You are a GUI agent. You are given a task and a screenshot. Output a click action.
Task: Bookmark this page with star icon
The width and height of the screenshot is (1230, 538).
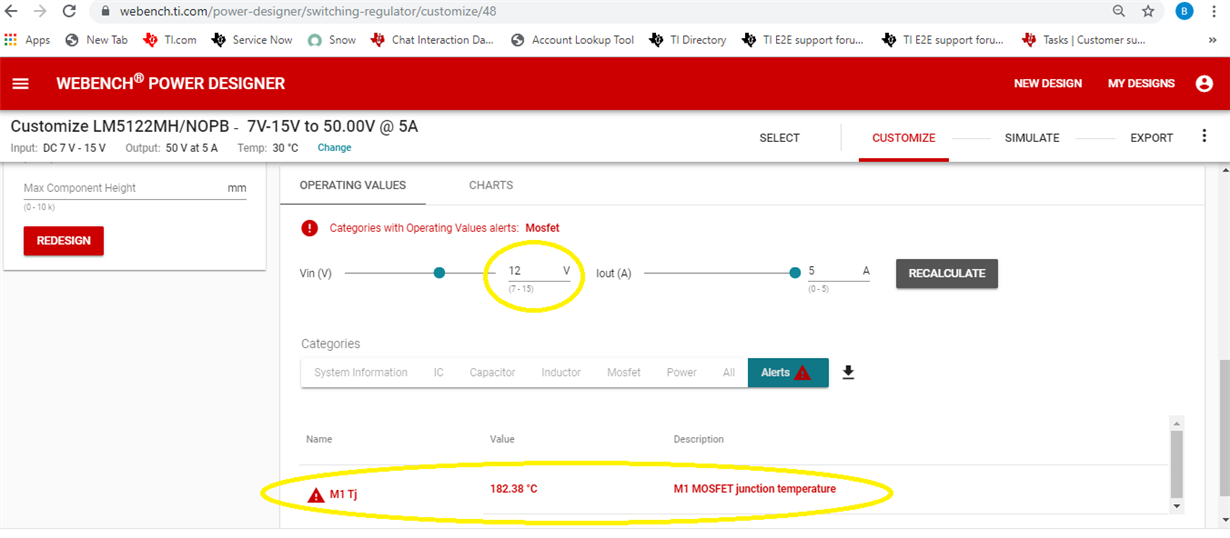(1148, 11)
